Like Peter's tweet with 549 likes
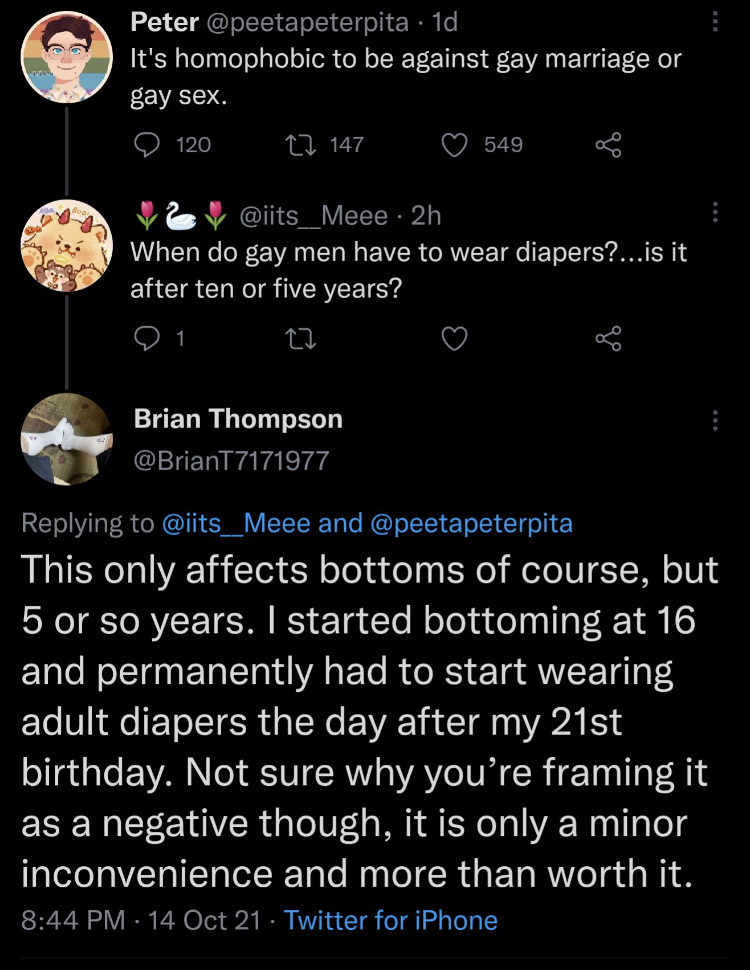750x970 pixels. click(x=457, y=145)
